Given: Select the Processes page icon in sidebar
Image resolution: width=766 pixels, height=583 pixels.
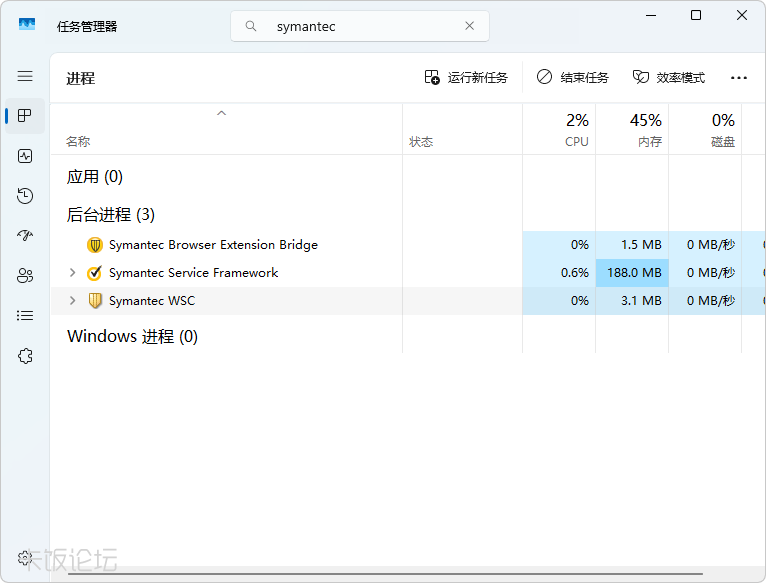Looking at the screenshot, I should point(25,116).
